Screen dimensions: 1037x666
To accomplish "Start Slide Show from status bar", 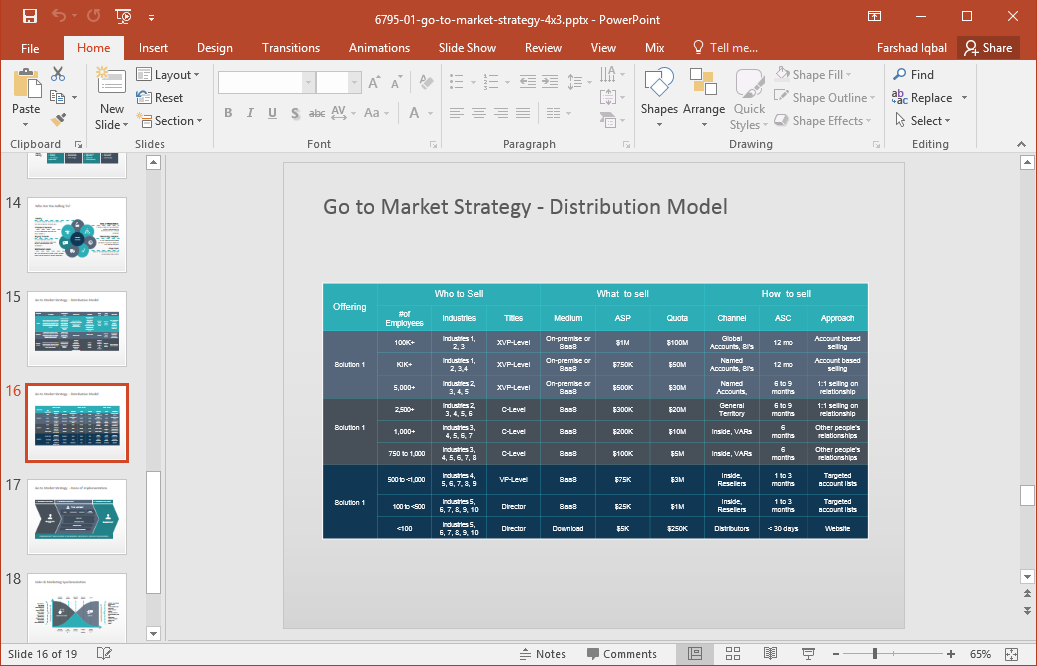I will [806, 654].
